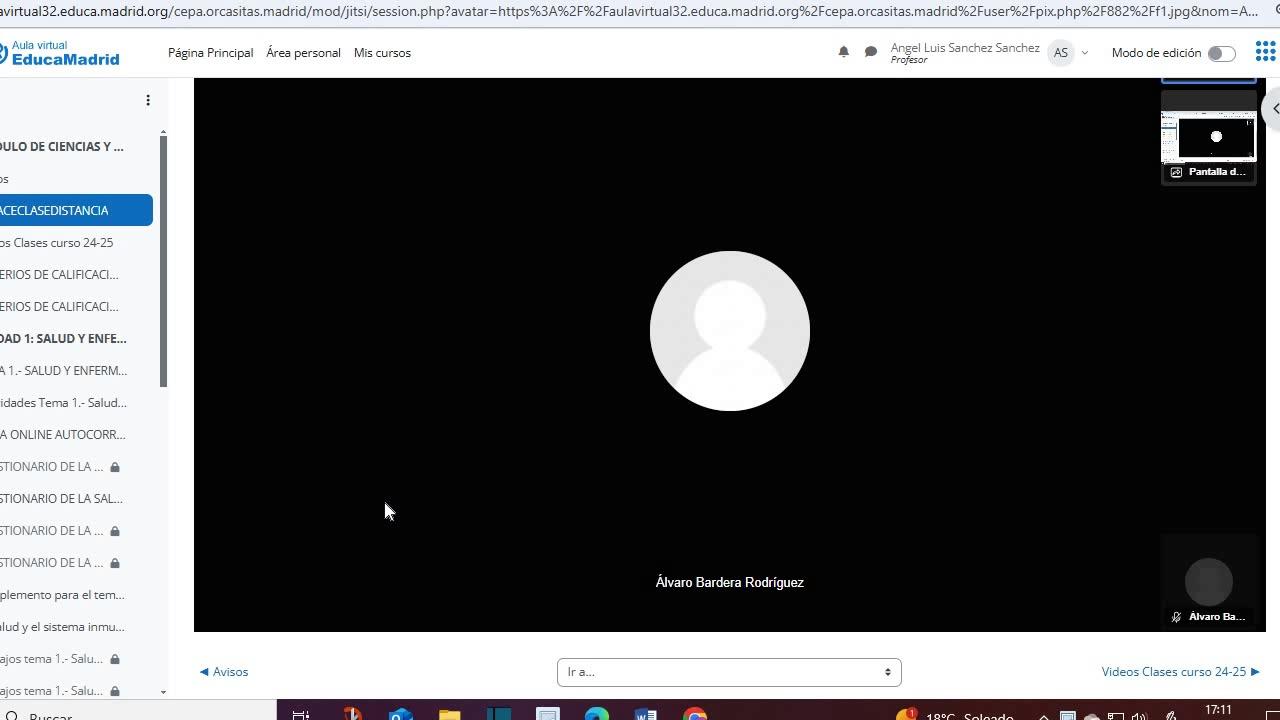Viewport: 1280px width, 720px height.
Task: Go to next activity Videos Clases curso 24-25
Action: 1180,672
